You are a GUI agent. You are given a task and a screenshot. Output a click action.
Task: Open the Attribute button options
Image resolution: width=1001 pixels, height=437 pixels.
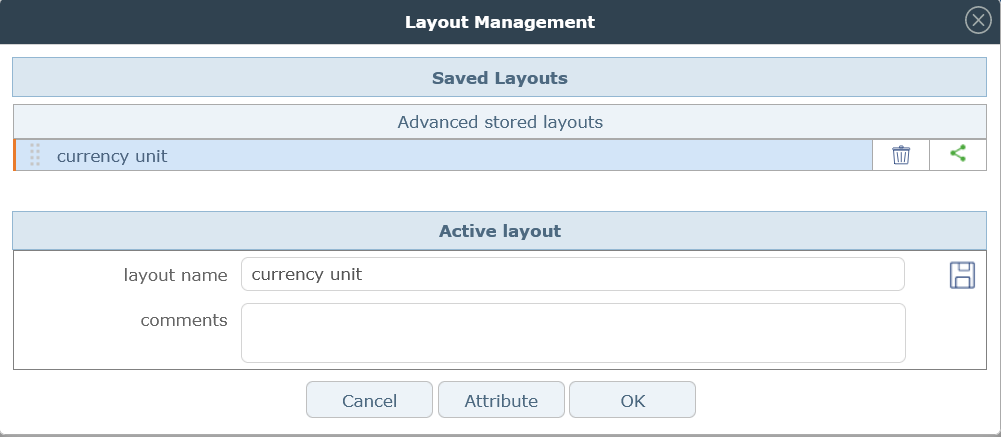501,401
